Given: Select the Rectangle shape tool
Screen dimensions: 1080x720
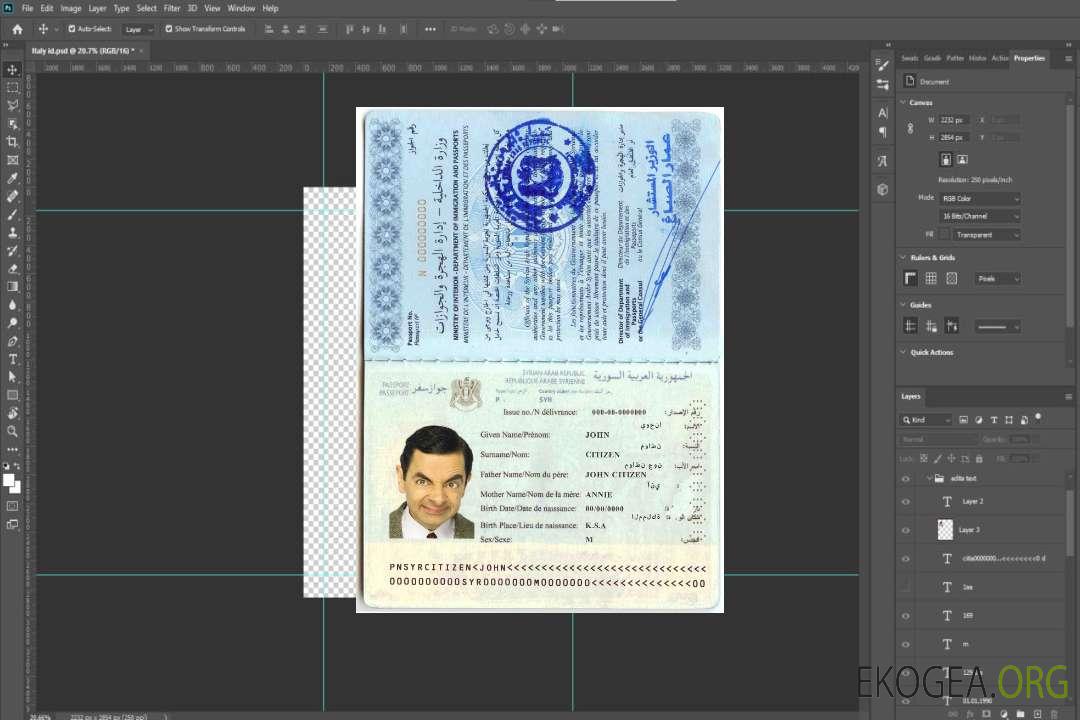Looking at the screenshot, I should [x=12, y=395].
